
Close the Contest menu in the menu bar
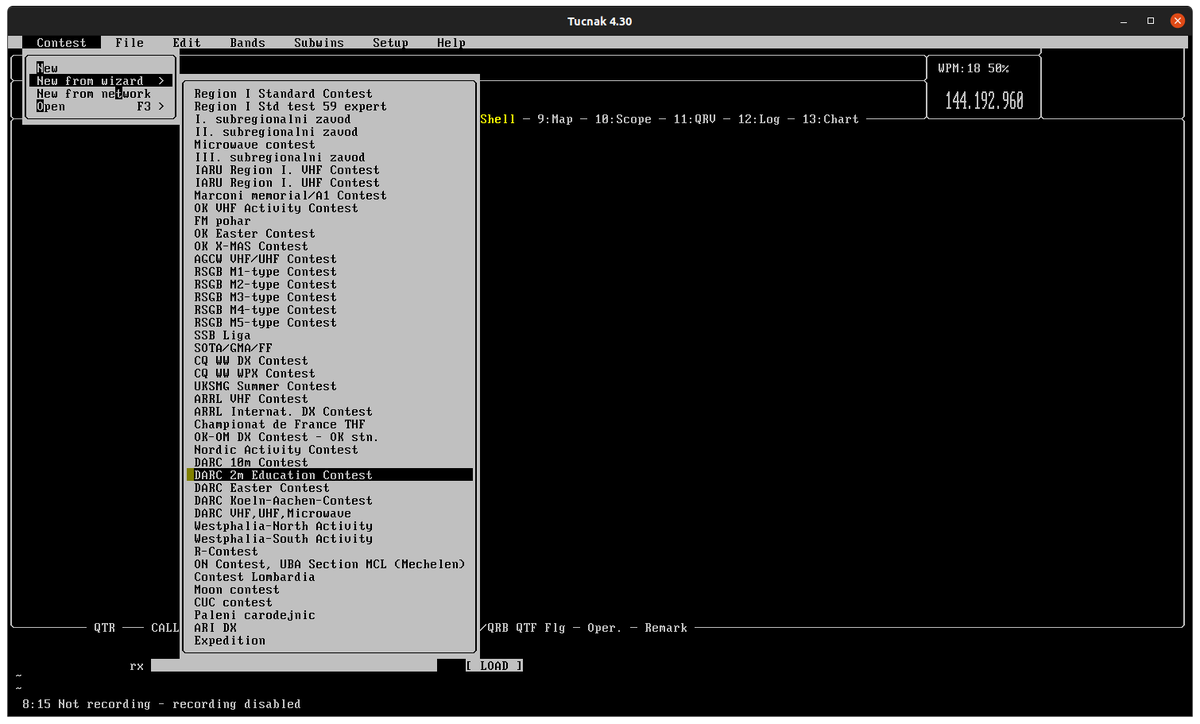point(62,43)
